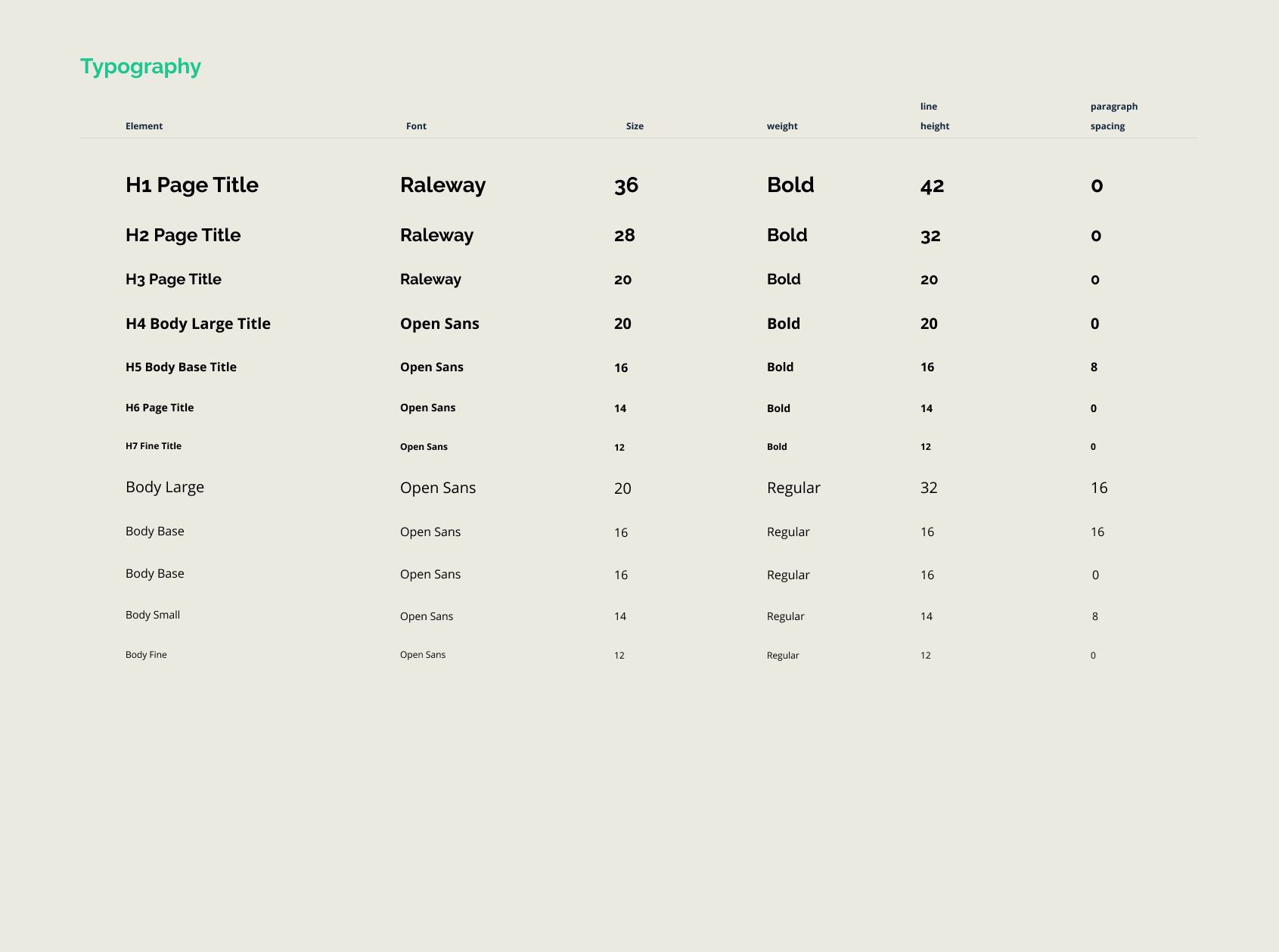Select the Body Fine row label
The width and height of the screenshot is (1279, 952).
[x=146, y=654]
